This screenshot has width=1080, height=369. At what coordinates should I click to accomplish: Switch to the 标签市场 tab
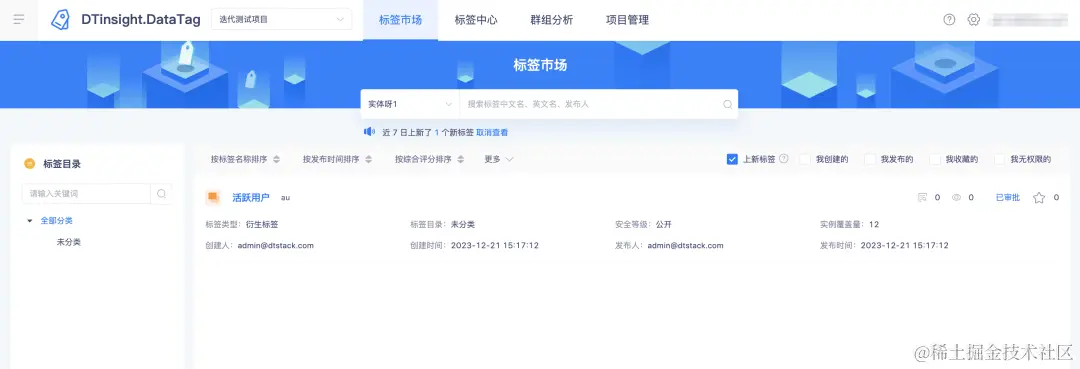point(400,20)
